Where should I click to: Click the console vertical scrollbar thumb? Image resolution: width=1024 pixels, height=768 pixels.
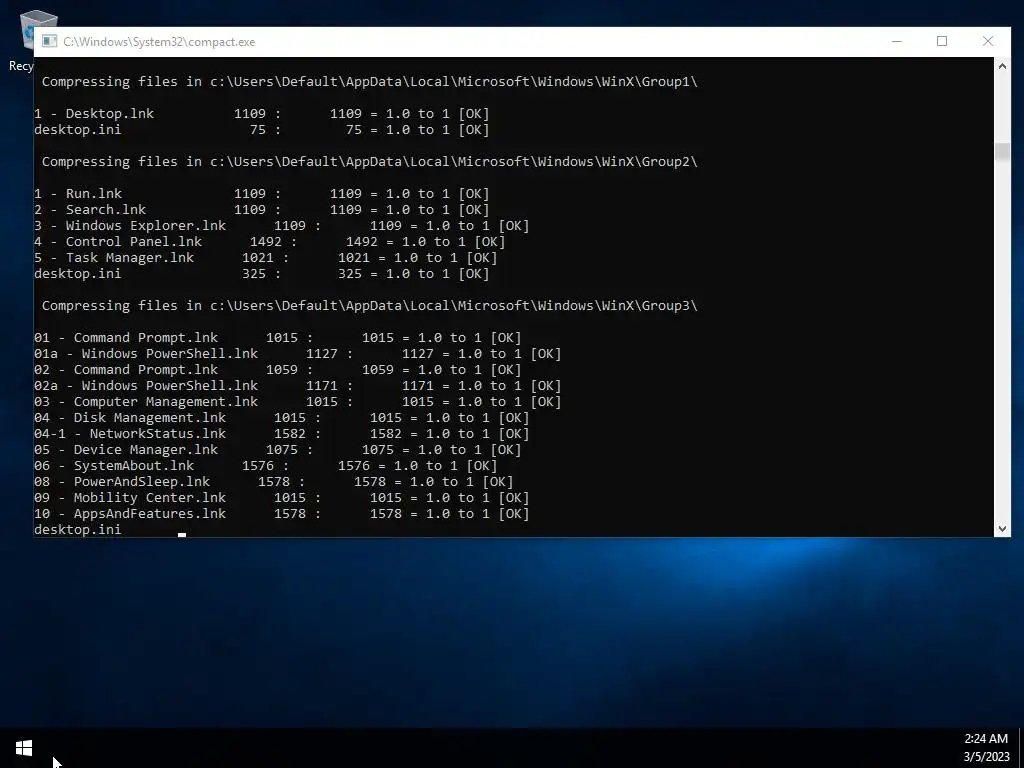1002,151
